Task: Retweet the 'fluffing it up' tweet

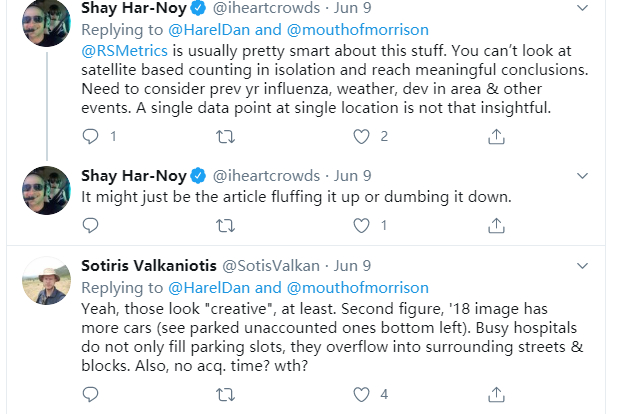Action: point(225,225)
